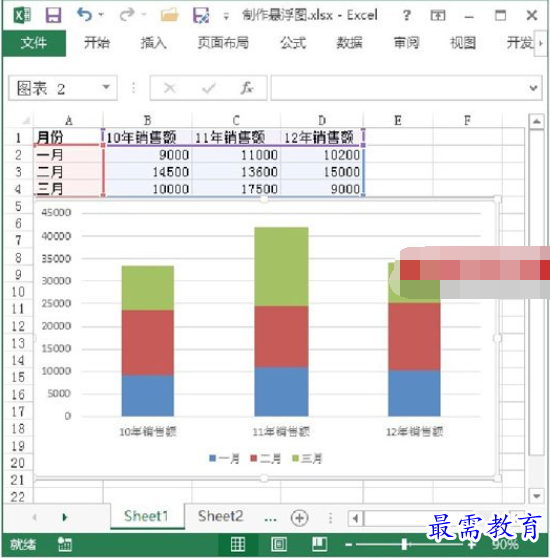Switch to the 开始 ribbon tab
550x558 pixels.
coord(97,43)
